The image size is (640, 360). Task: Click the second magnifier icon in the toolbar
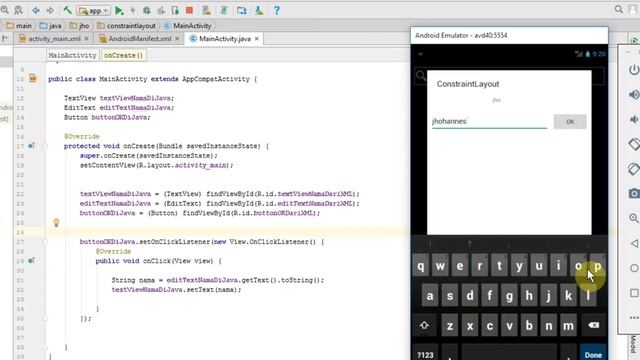pos(18,10)
